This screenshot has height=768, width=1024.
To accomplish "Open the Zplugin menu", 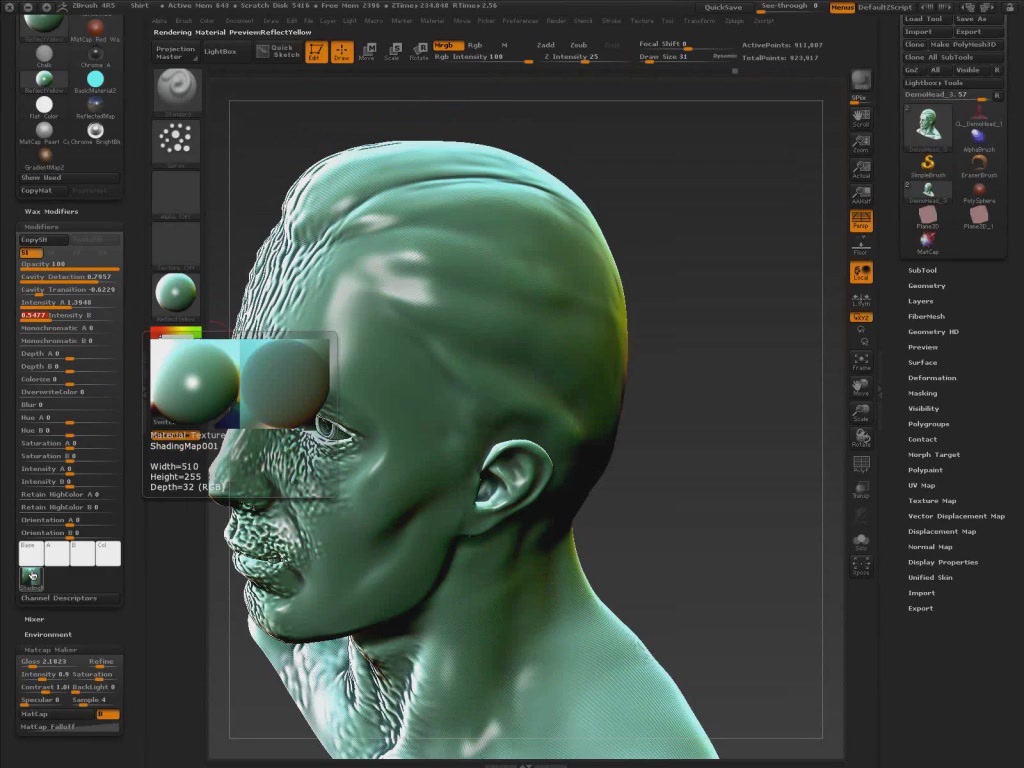I will (734, 21).
